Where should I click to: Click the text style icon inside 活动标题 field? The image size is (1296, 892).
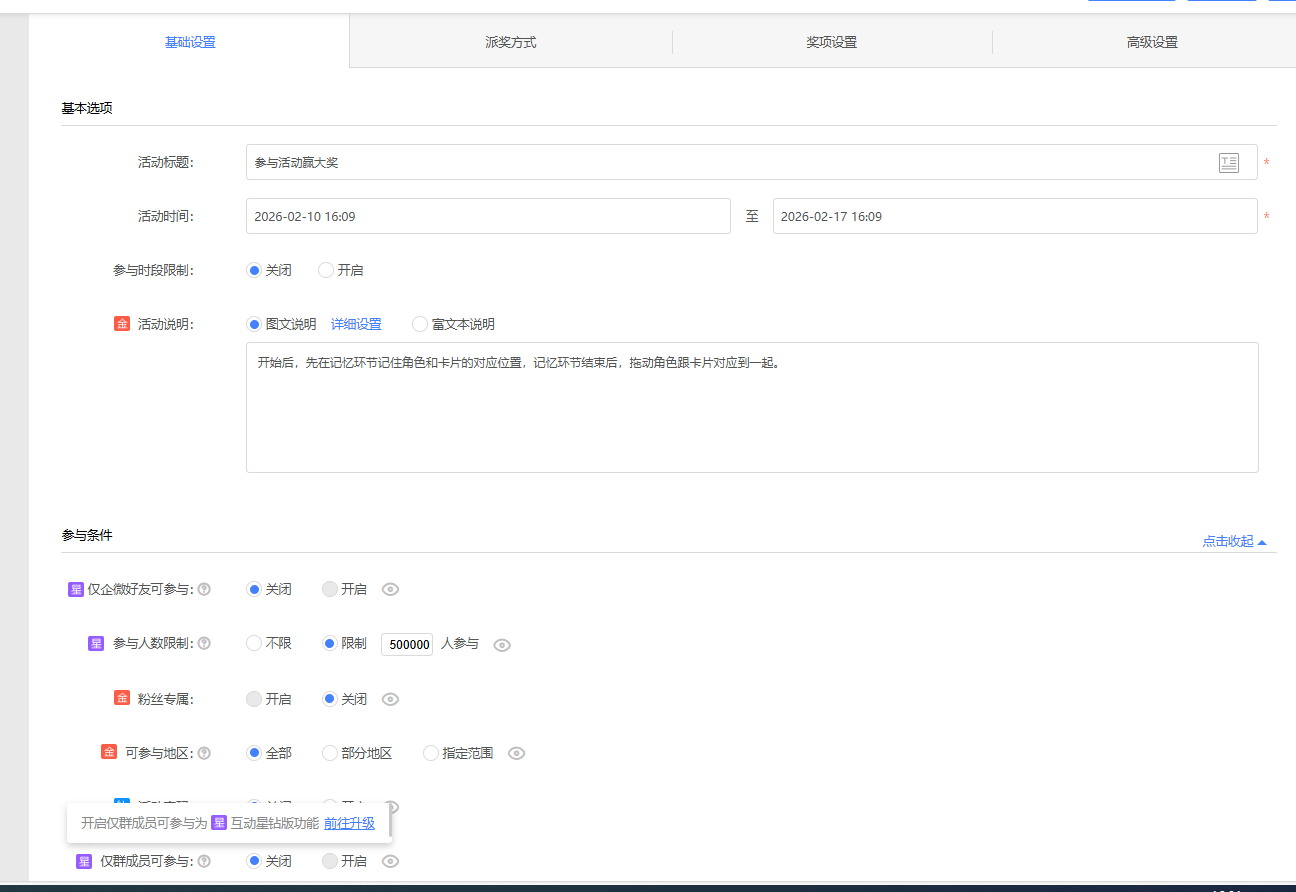[1228, 162]
